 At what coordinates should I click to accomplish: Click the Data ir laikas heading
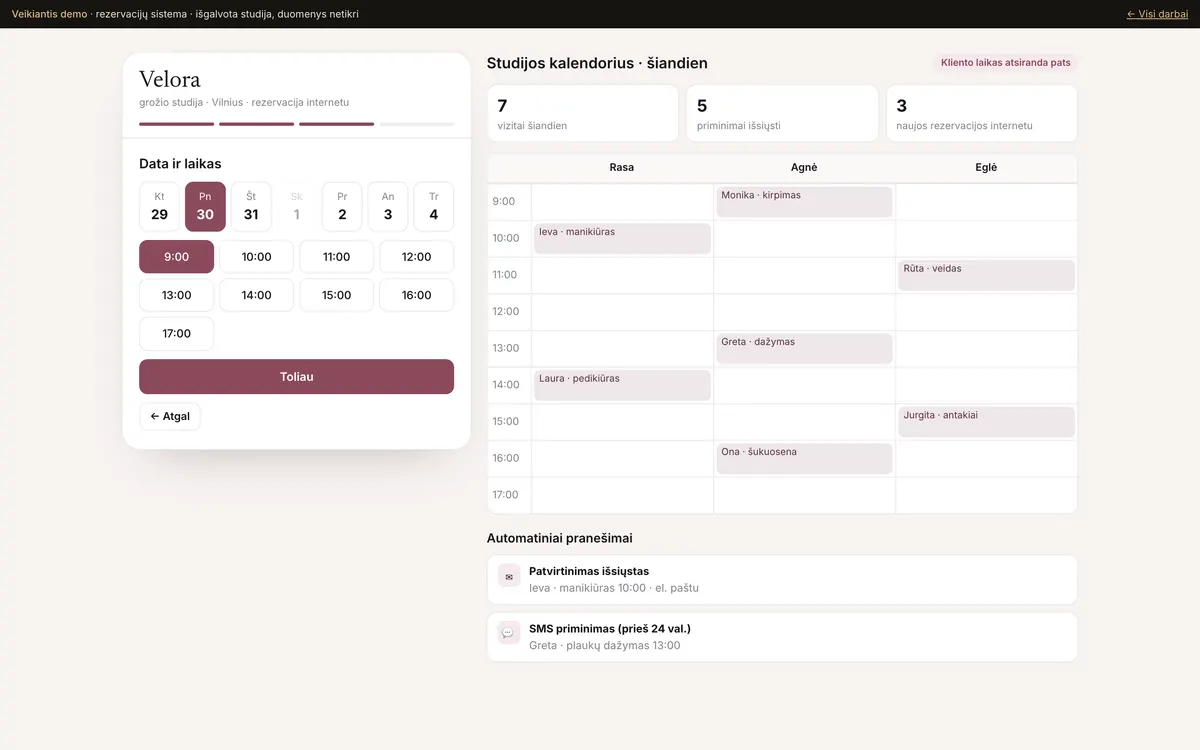[x=180, y=164]
